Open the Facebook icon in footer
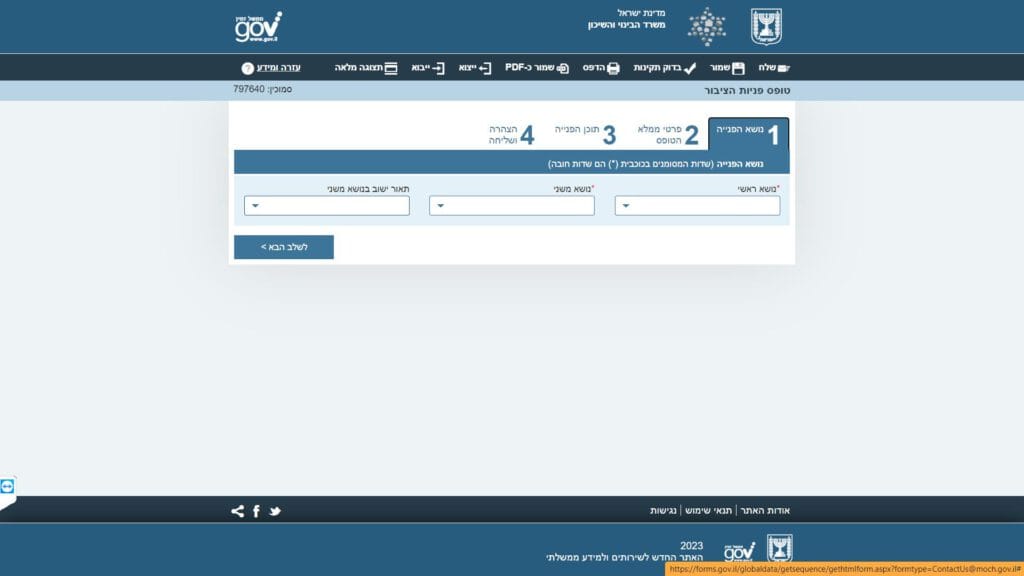This screenshot has height=576, width=1024. pos(256,511)
